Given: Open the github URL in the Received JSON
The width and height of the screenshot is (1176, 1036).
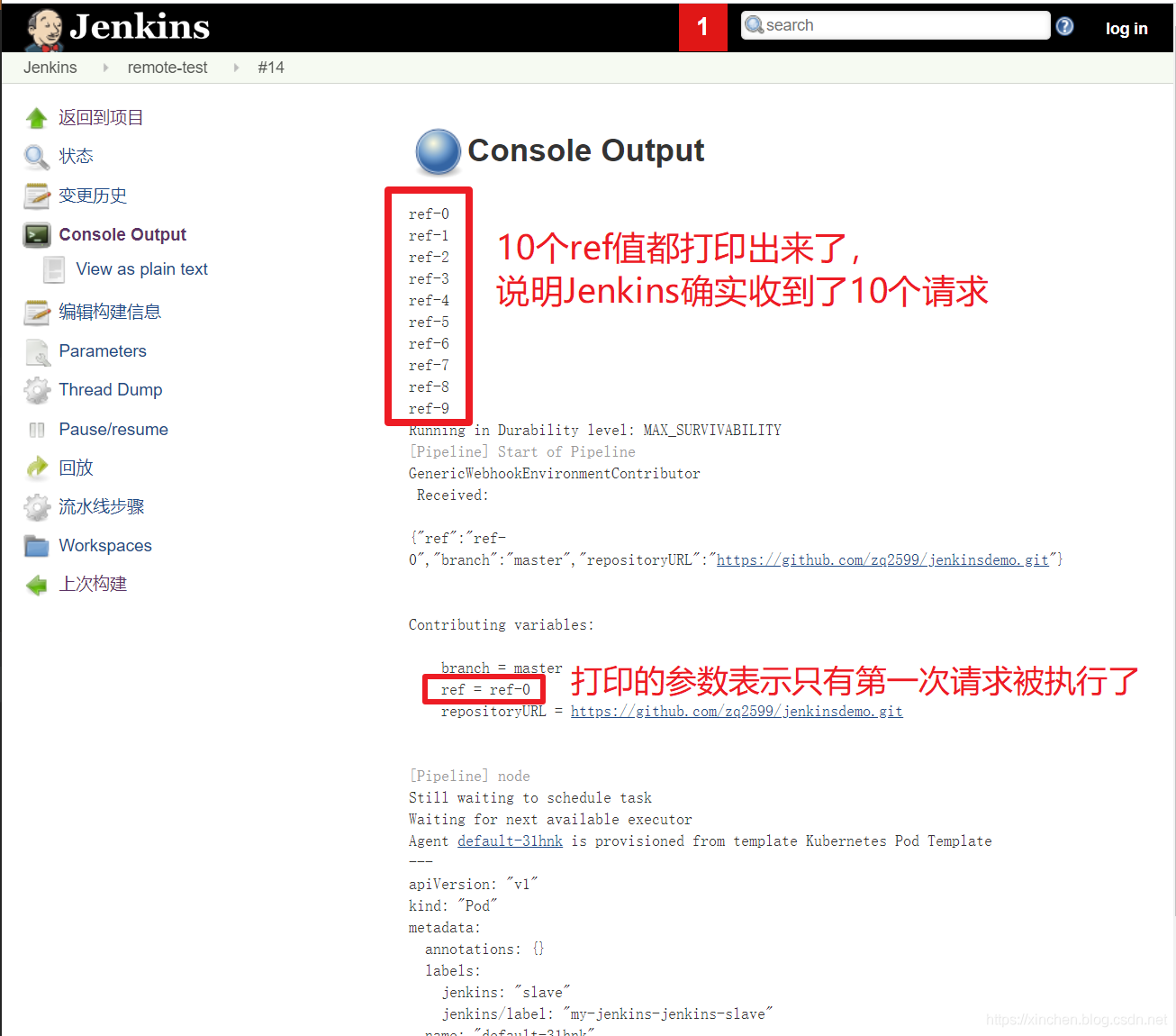Looking at the screenshot, I should click(x=882, y=560).
